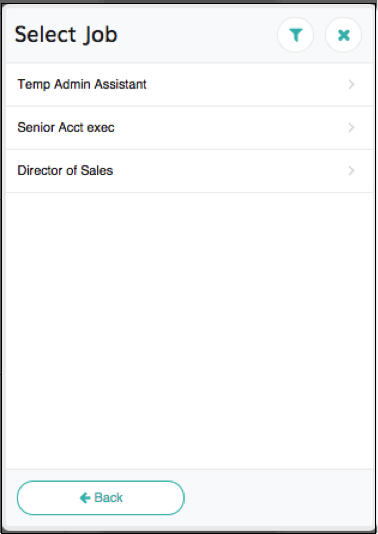Viewport: 378px width, 534px height.
Task: Tap the teal funnel filter button
Action: (x=296, y=35)
